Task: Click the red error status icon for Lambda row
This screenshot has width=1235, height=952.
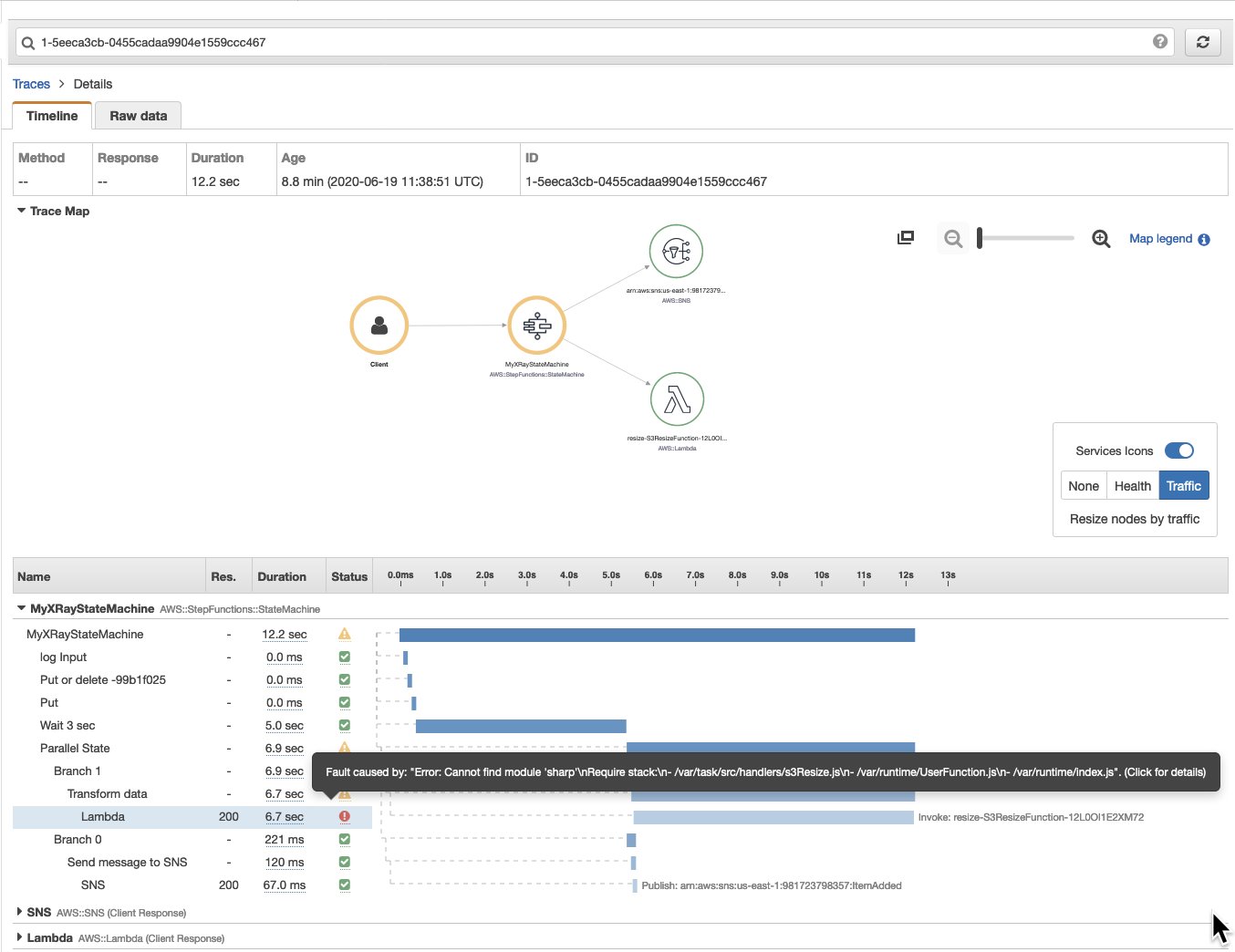Action: [345, 816]
